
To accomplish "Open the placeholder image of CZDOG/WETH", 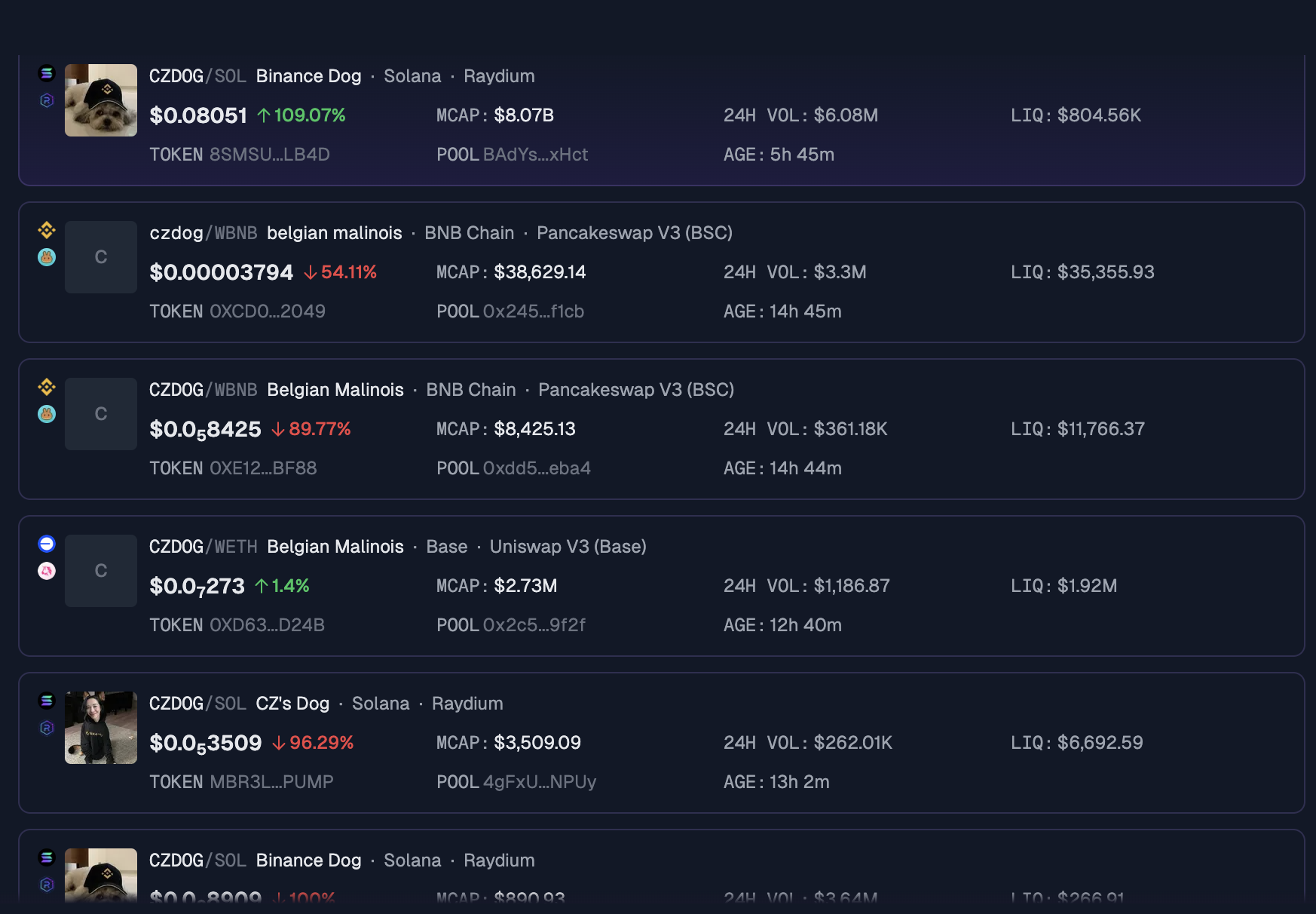I will tap(101, 571).
